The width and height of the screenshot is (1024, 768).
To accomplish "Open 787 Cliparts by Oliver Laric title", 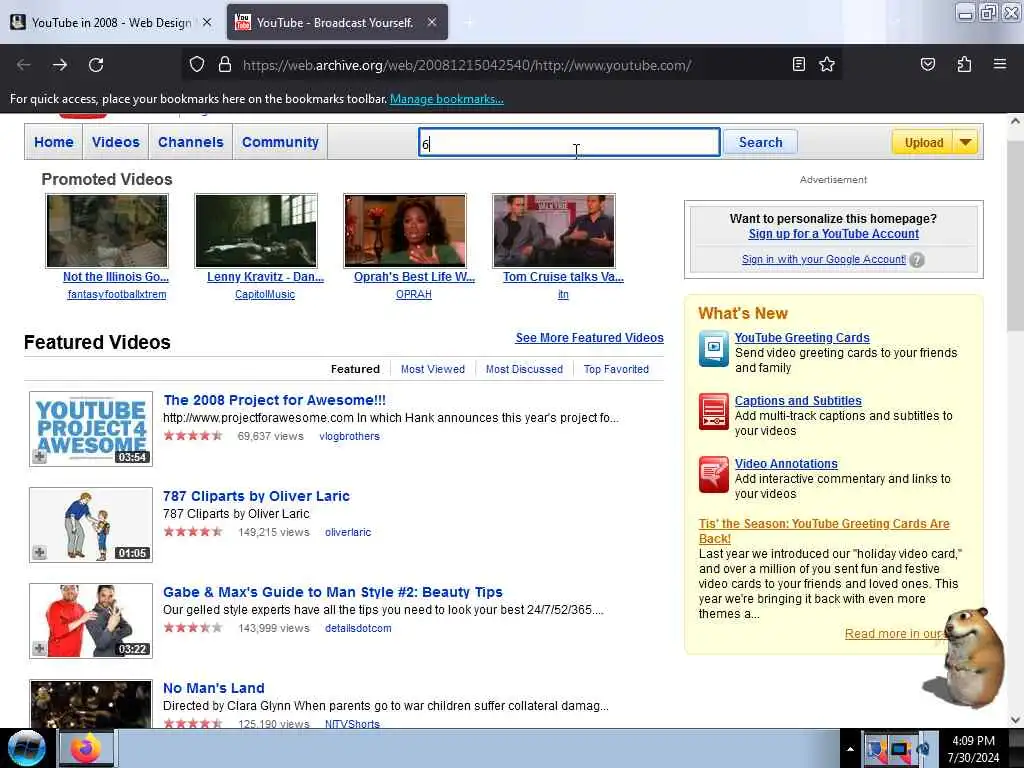I will 256,496.
